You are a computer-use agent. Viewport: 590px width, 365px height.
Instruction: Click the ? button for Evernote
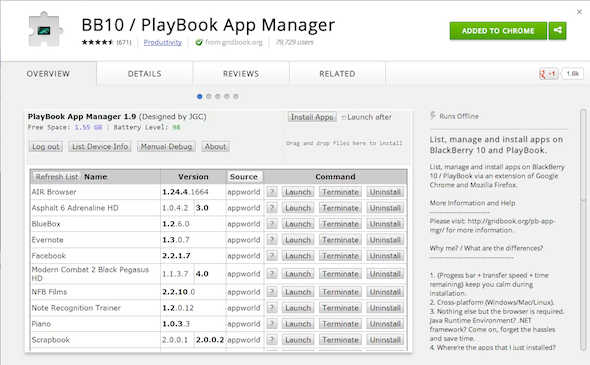click(x=272, y=240)
